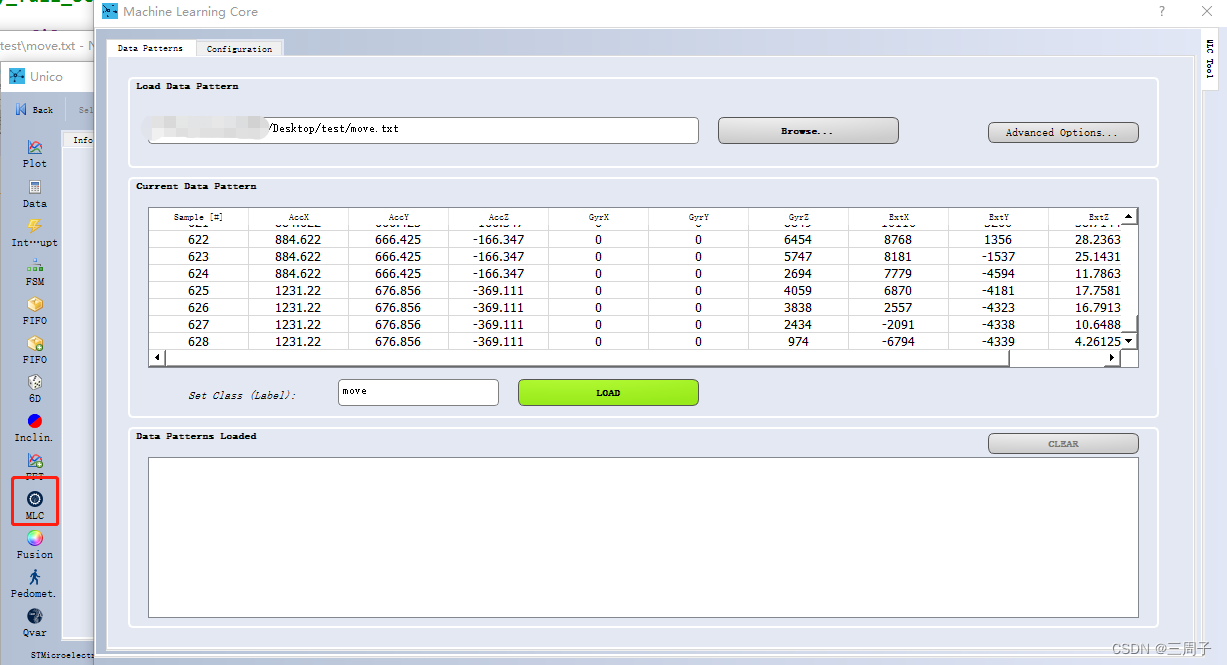Open the Inclinometer tool
The image size is (1227, 665).
[35, 428]
